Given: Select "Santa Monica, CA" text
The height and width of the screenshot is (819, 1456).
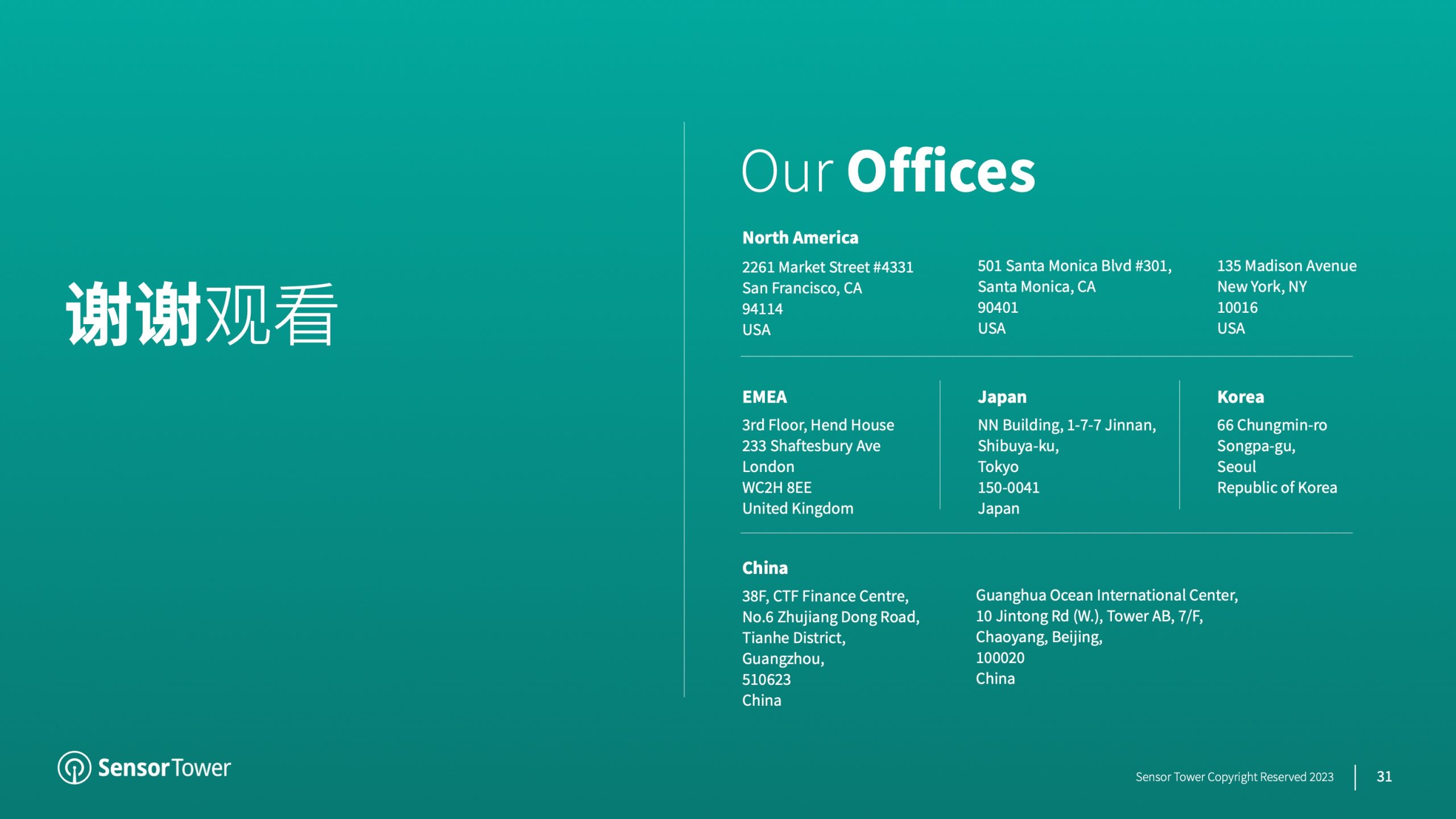Looking at the screenshot, I should 1036,287.
